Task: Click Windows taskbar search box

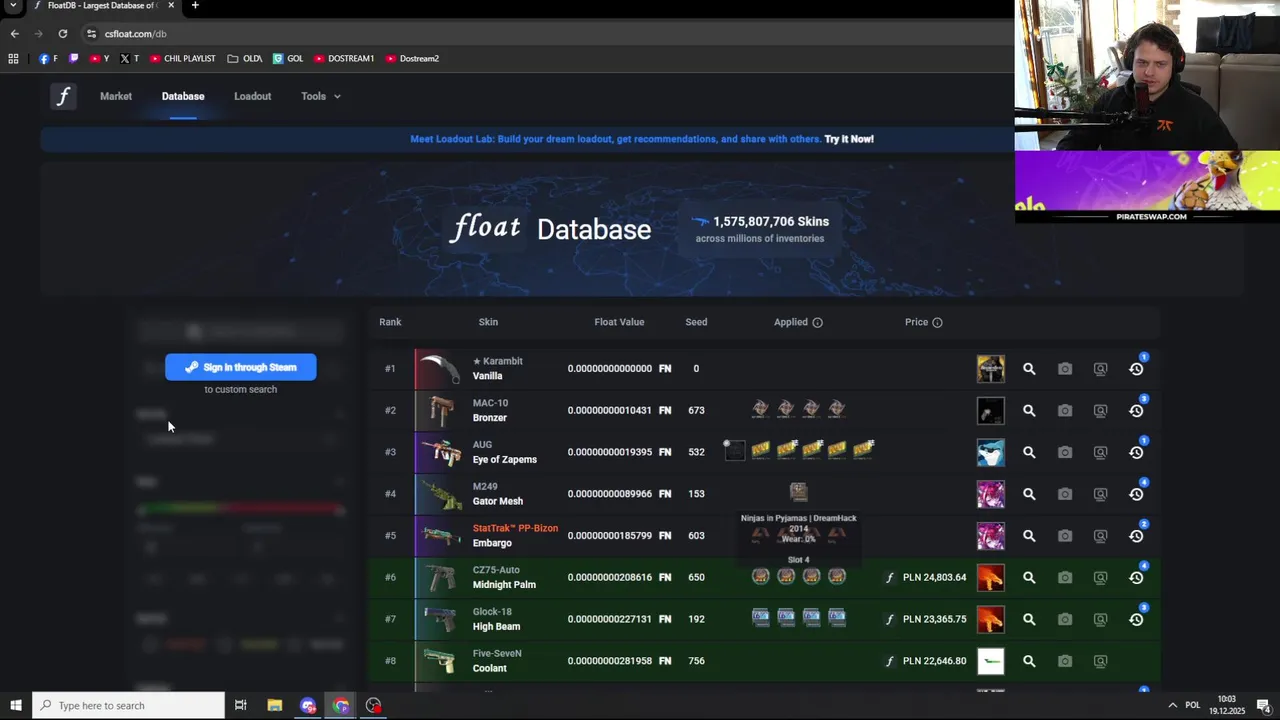Action: pos(128,705)
